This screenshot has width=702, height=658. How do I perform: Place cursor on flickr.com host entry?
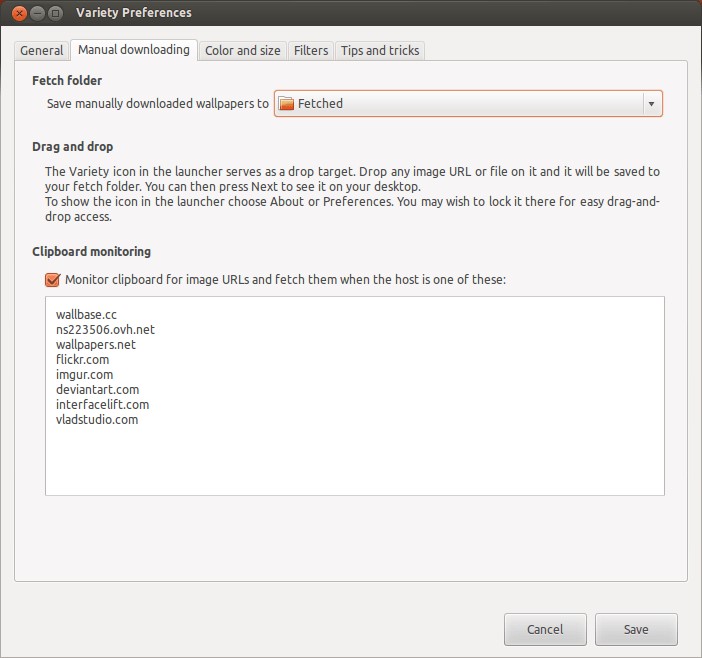[83, 360]
